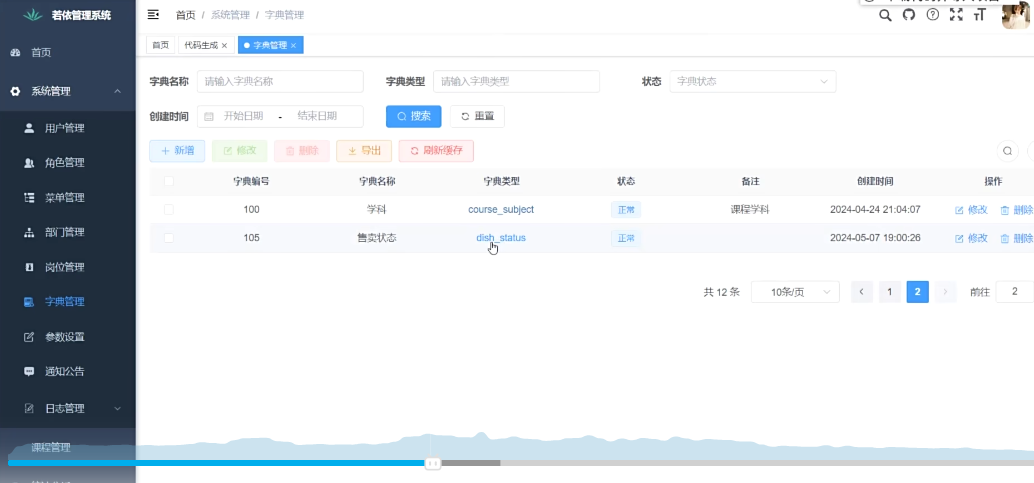Viewport: 1034px width, 483px height.
Task: Focus the 字典类型 input field
Action: pos(516,82)
